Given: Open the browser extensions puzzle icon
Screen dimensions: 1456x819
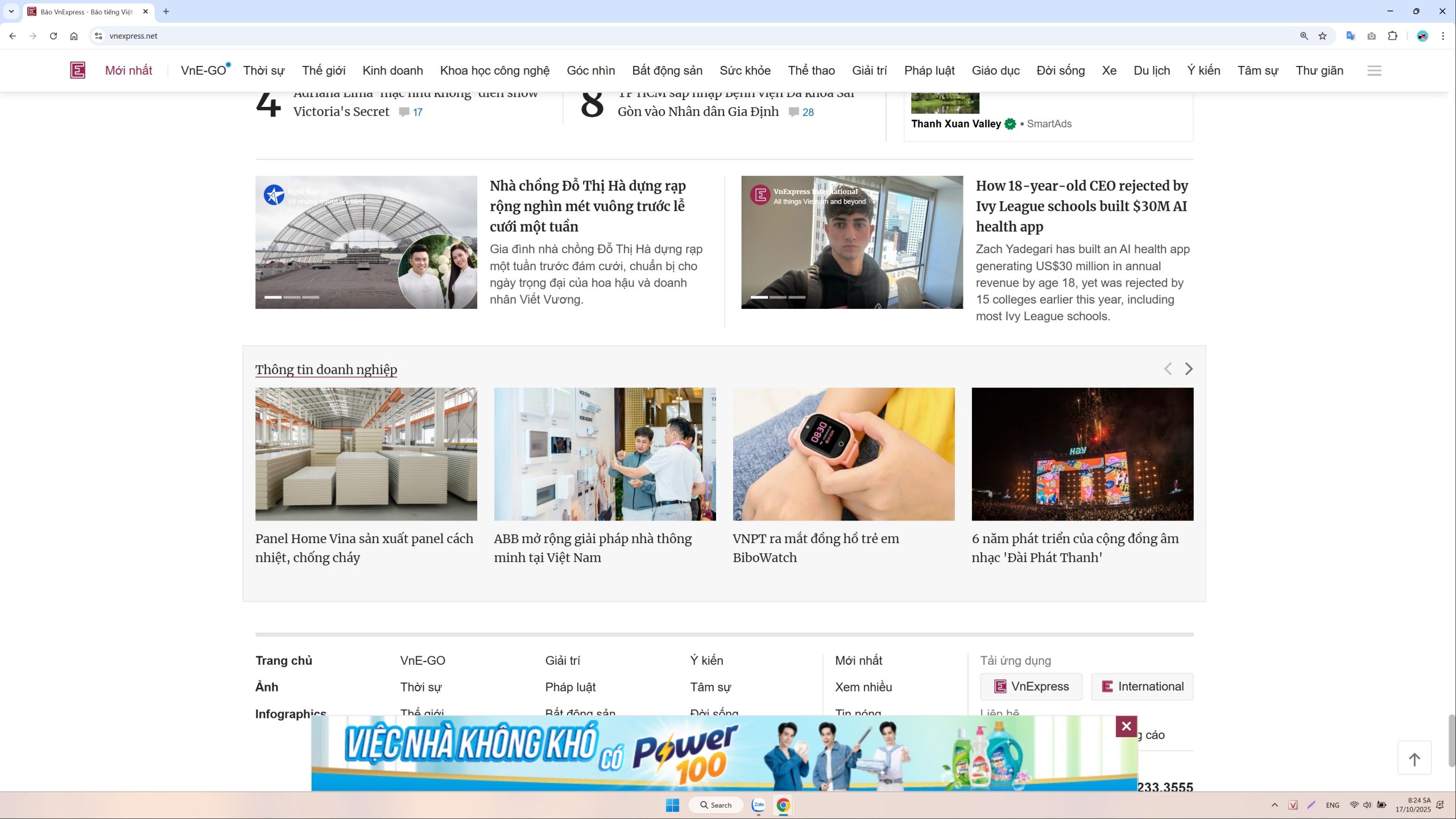Looking at the screenshot, I should (x=1392, y=36).
